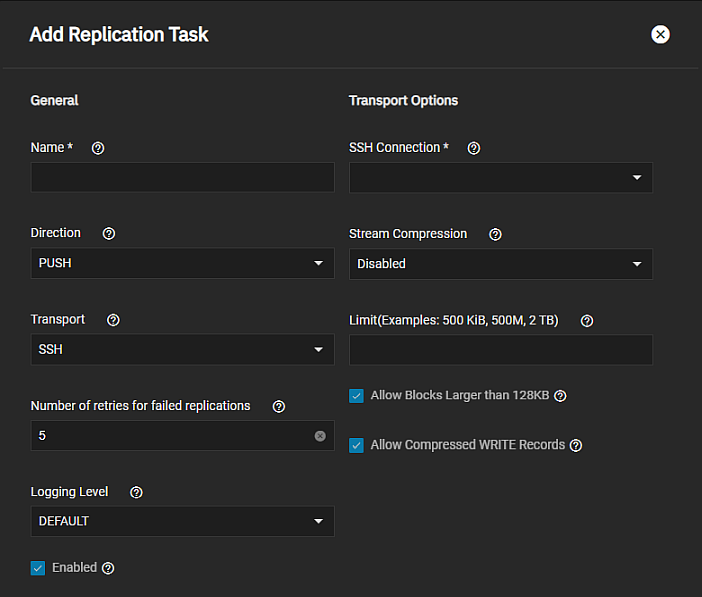
Task: Disable the Enabled checkbox
Action: (38, 568)
